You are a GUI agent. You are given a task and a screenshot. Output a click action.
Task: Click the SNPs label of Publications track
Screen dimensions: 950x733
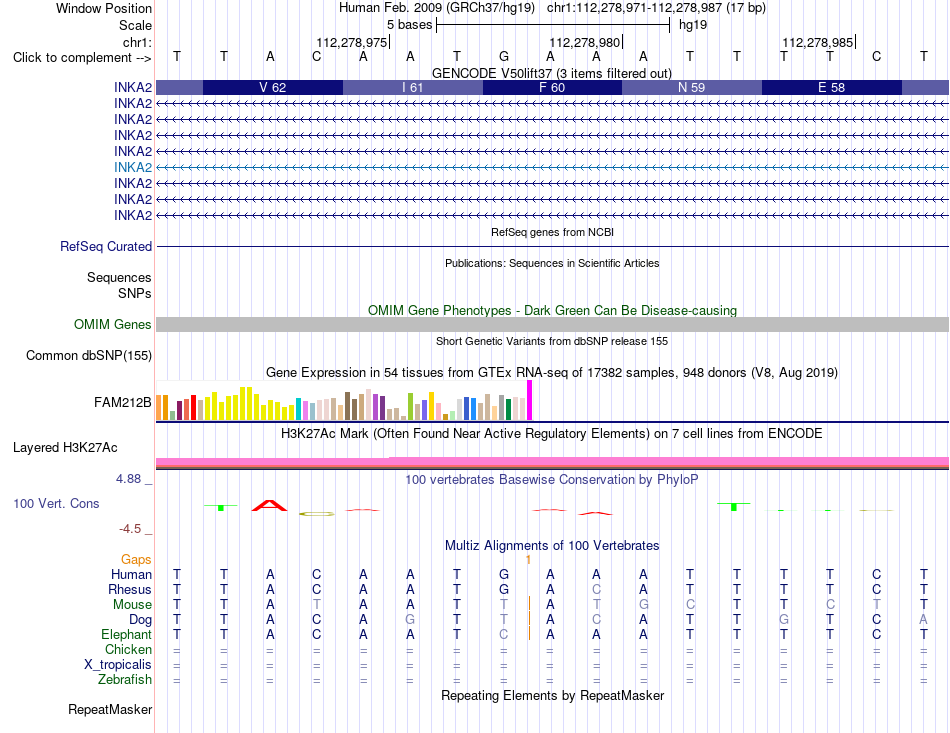[x=135, y=293]
